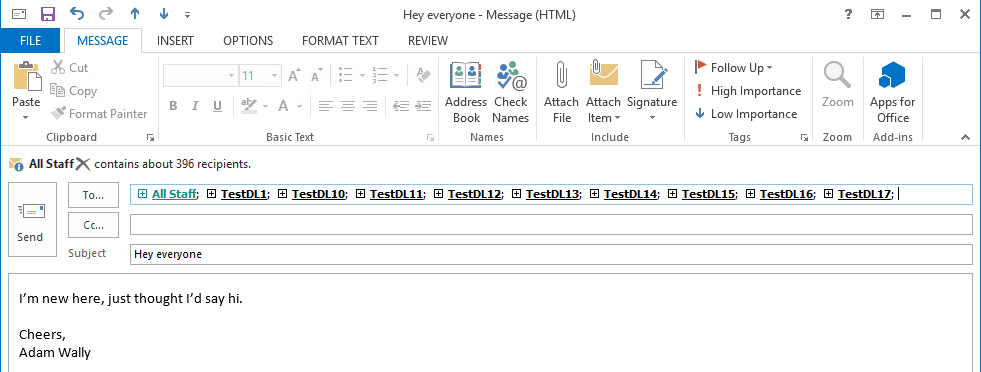Open Basic Text dialog launcher
Image resolution: width=981 pixels, height=372 pixels.
click(430, 137)
